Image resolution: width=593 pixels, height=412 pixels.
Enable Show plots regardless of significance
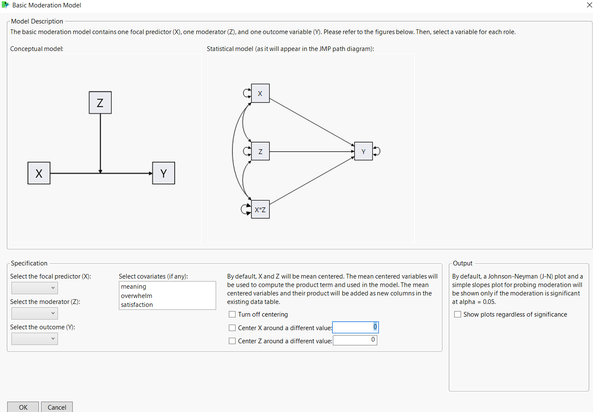point(458,314)
